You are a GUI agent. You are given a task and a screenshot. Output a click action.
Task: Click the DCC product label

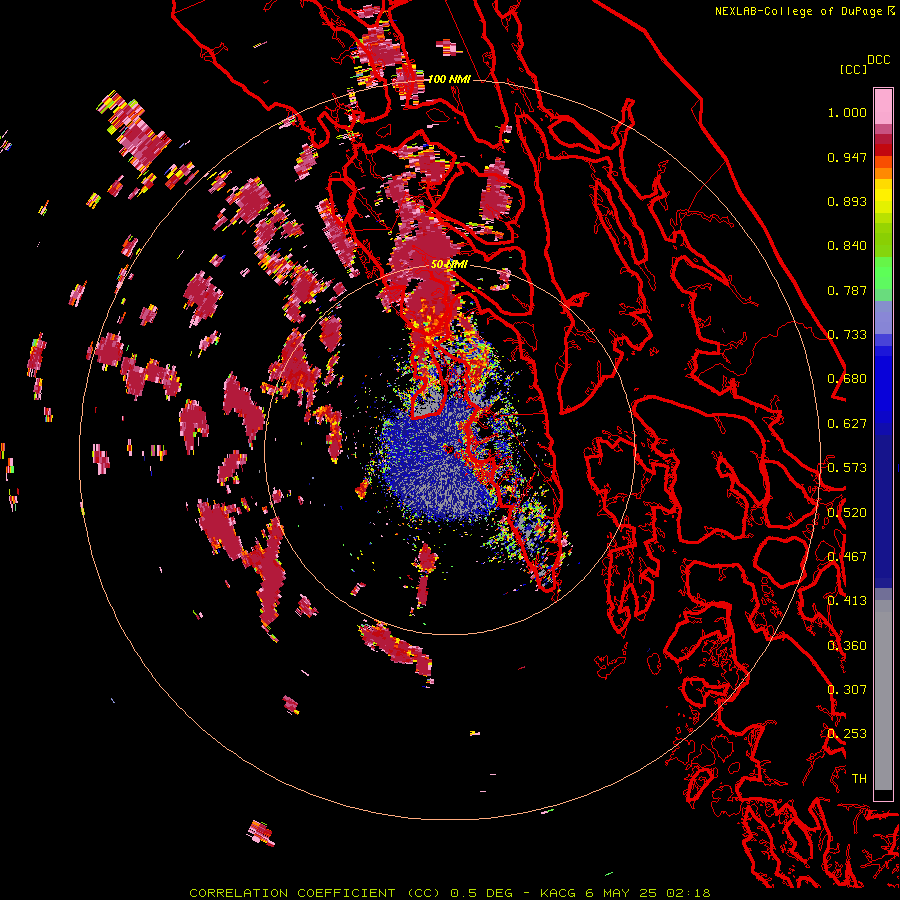point(878,60)
